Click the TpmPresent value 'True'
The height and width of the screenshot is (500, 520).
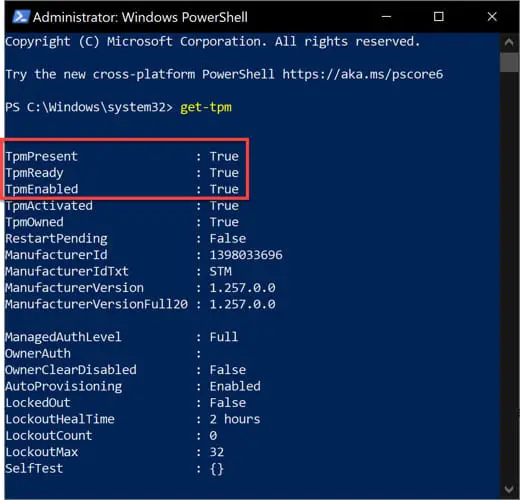coord(224,156)
